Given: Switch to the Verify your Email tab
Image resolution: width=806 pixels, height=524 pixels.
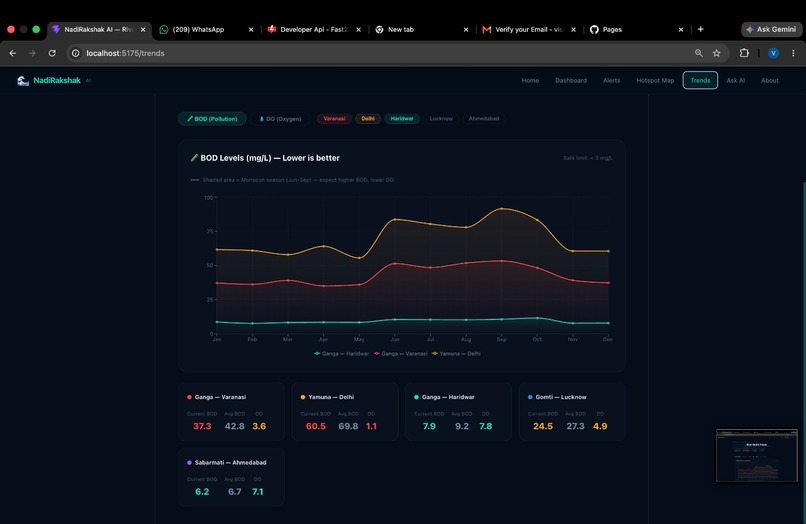Looking at the screenshot, I should 528,30.
